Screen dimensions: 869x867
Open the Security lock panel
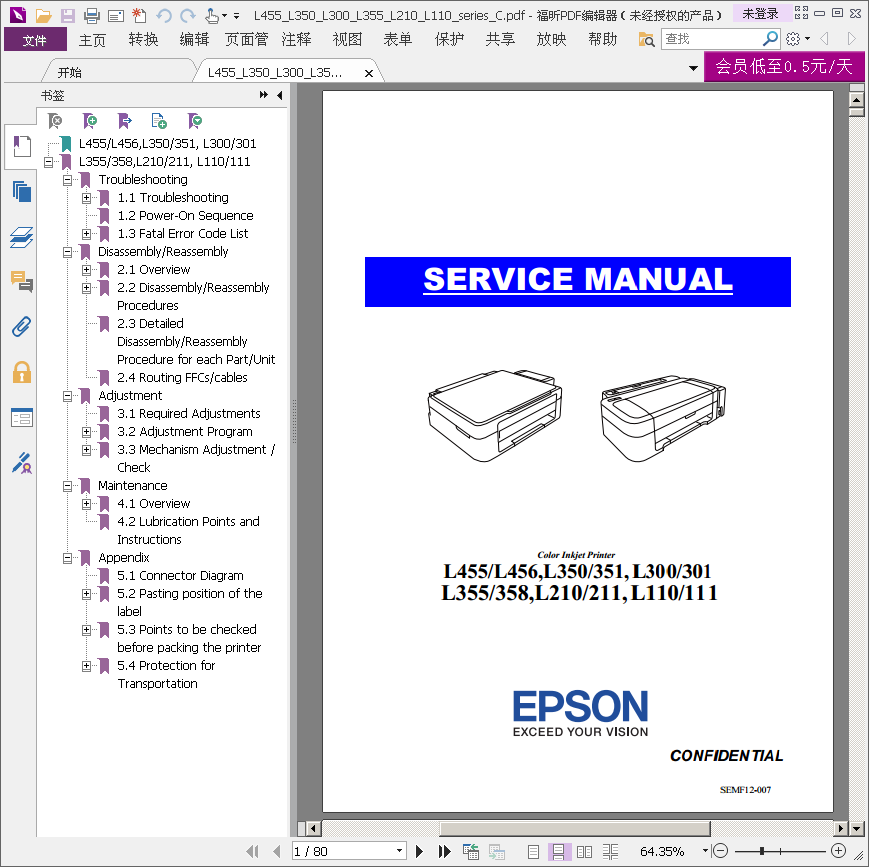tap(22, 372)
